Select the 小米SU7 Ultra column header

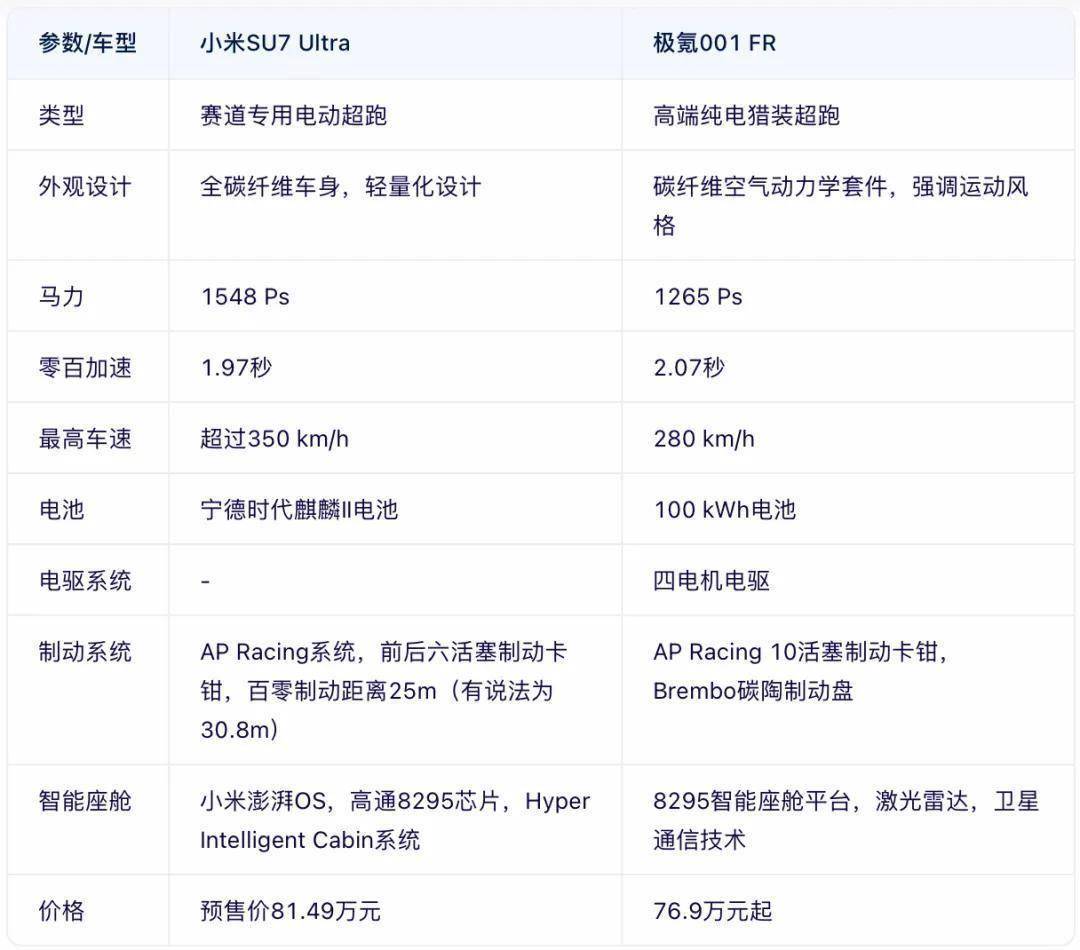click(275, 44)
